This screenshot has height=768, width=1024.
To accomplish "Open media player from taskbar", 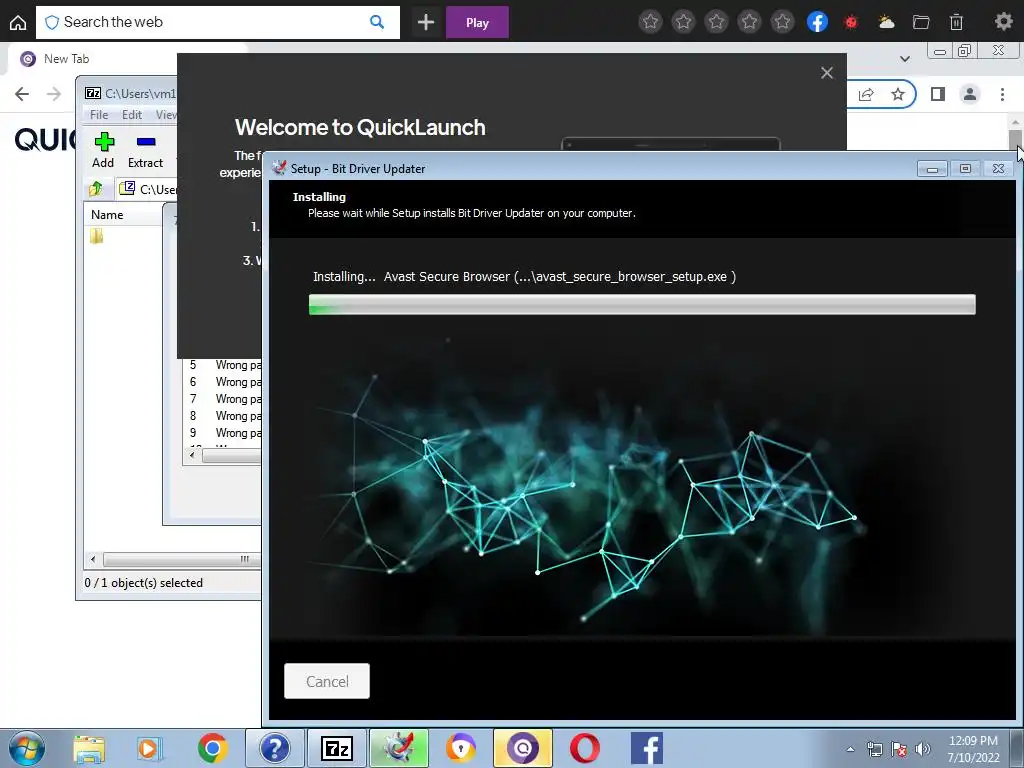I will coord(150,748).
